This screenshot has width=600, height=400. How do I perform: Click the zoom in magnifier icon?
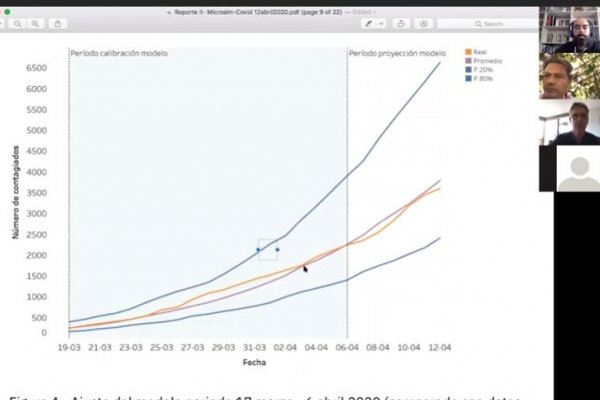(x=36, y=24)
